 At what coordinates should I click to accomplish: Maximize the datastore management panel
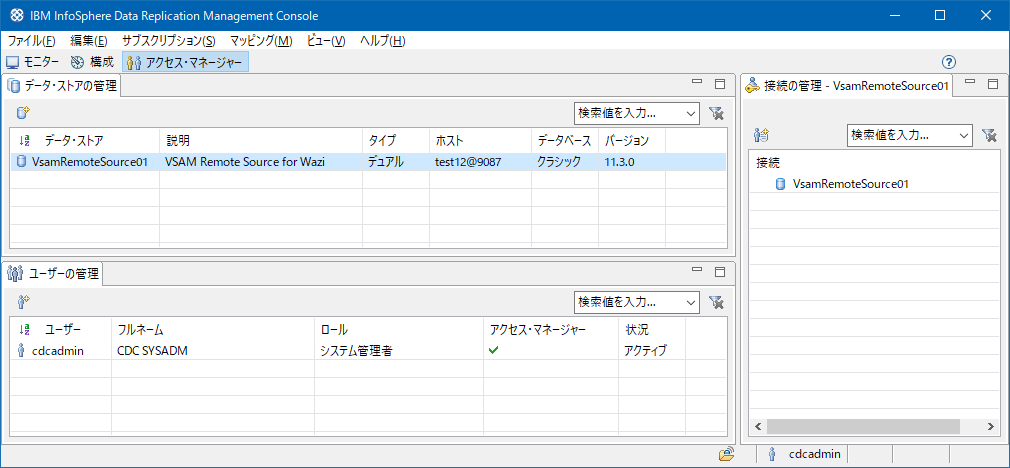pyautogui.click(x=720, y=83)
